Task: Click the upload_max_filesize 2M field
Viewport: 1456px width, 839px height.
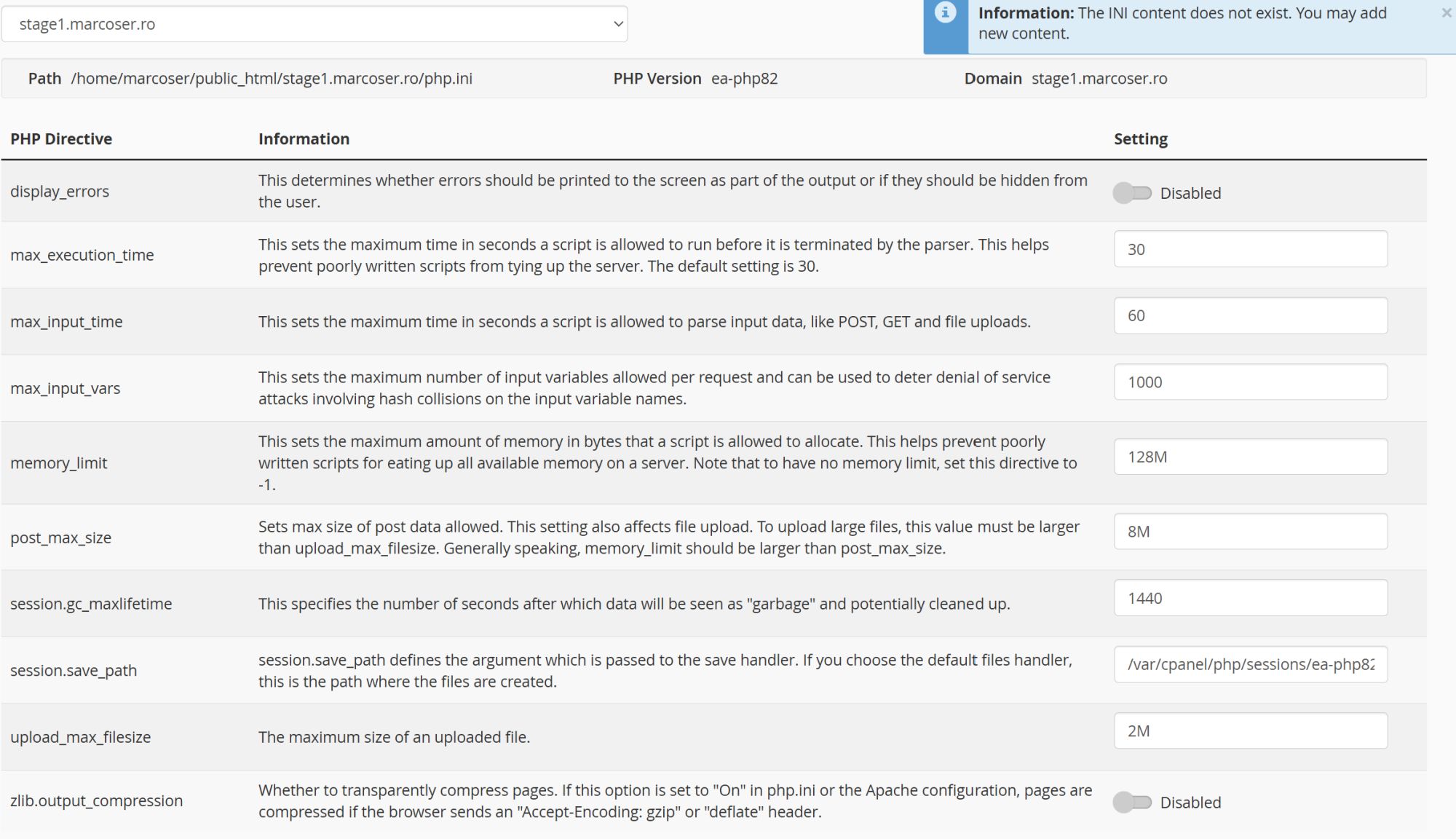Action: click(x=1250, y=731)
